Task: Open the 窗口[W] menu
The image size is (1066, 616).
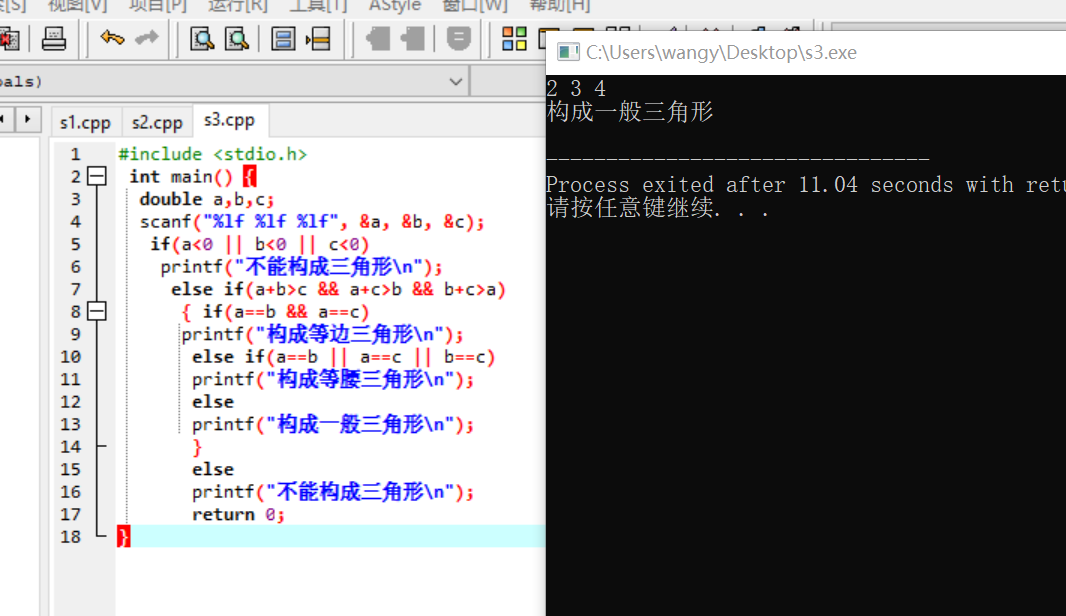Action: pyautogui.click(x=475, y=6)
